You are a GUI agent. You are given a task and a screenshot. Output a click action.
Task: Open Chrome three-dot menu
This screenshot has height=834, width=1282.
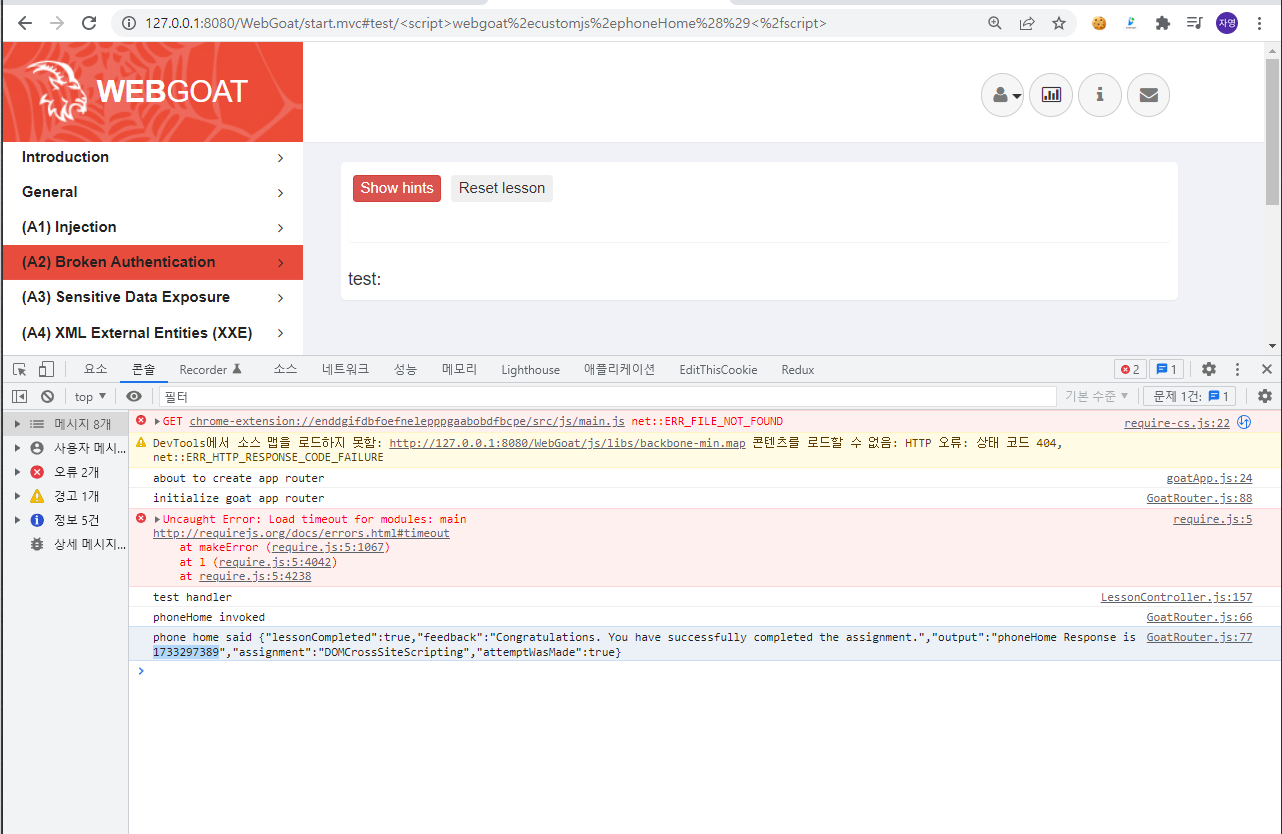(x=1259, y=23)
